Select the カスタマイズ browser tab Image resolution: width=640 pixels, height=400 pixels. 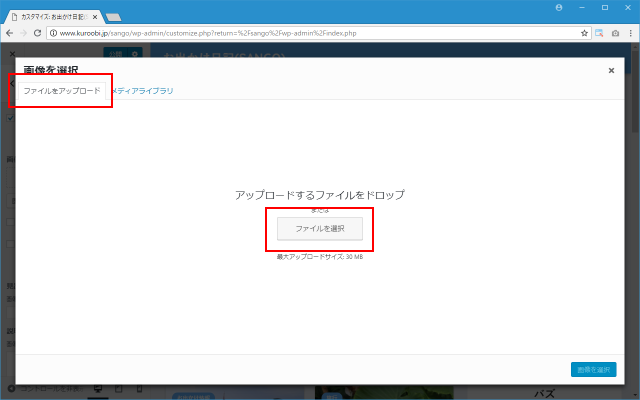53,17
